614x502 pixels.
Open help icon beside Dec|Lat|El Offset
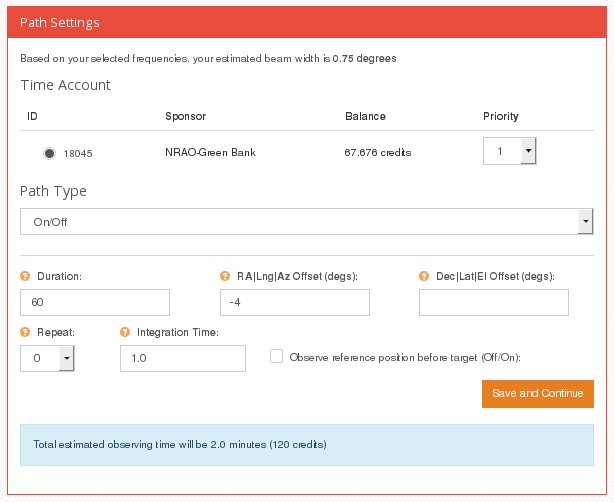pyautogui.click(x=424, y=276)
